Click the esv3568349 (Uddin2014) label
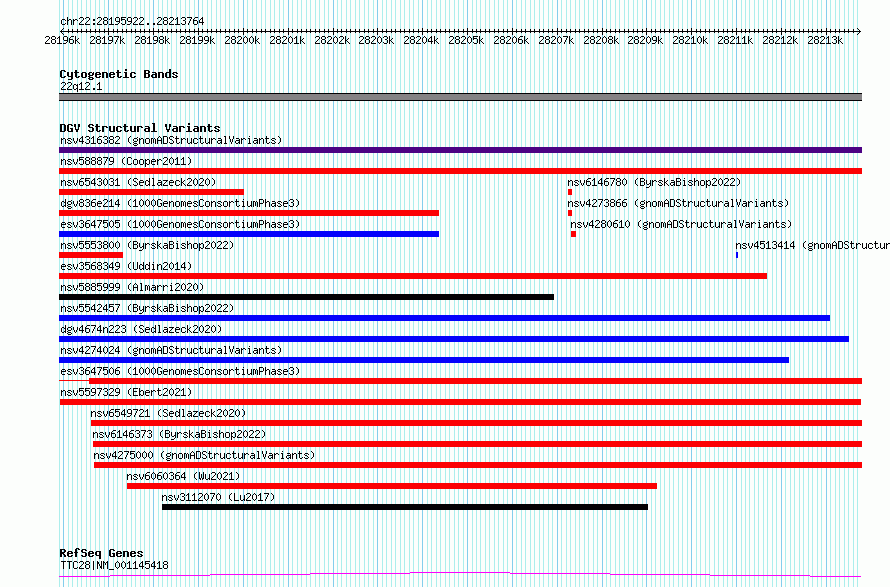The image size is (890, 587). coord(126,266)
